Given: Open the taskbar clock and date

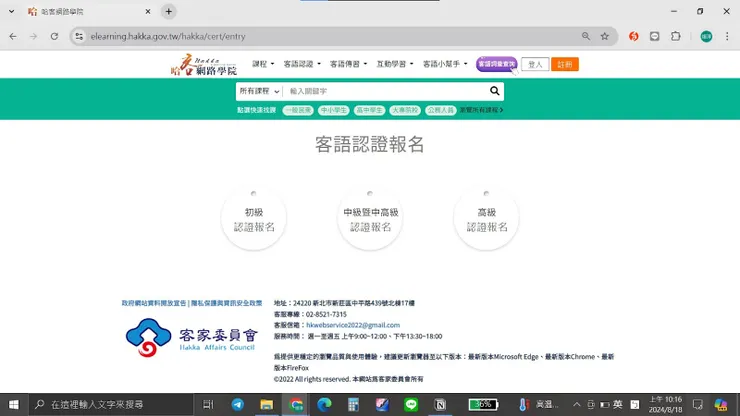Looking at the screenshot, I should [665, 405].
